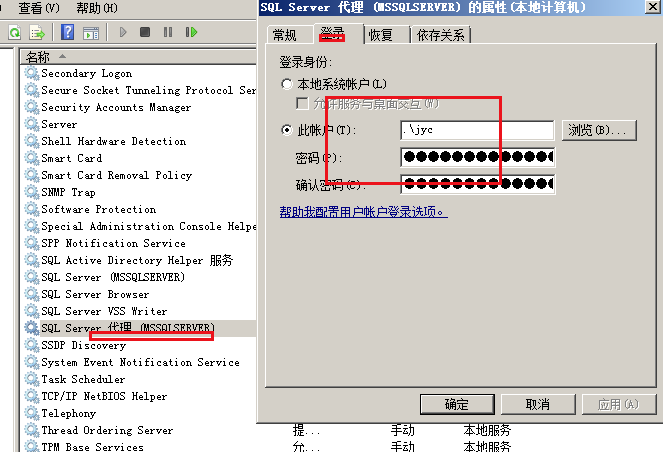Click the Refresh toolbar icon
This screenshot has height=452, width=663.
tap(14, 33)
